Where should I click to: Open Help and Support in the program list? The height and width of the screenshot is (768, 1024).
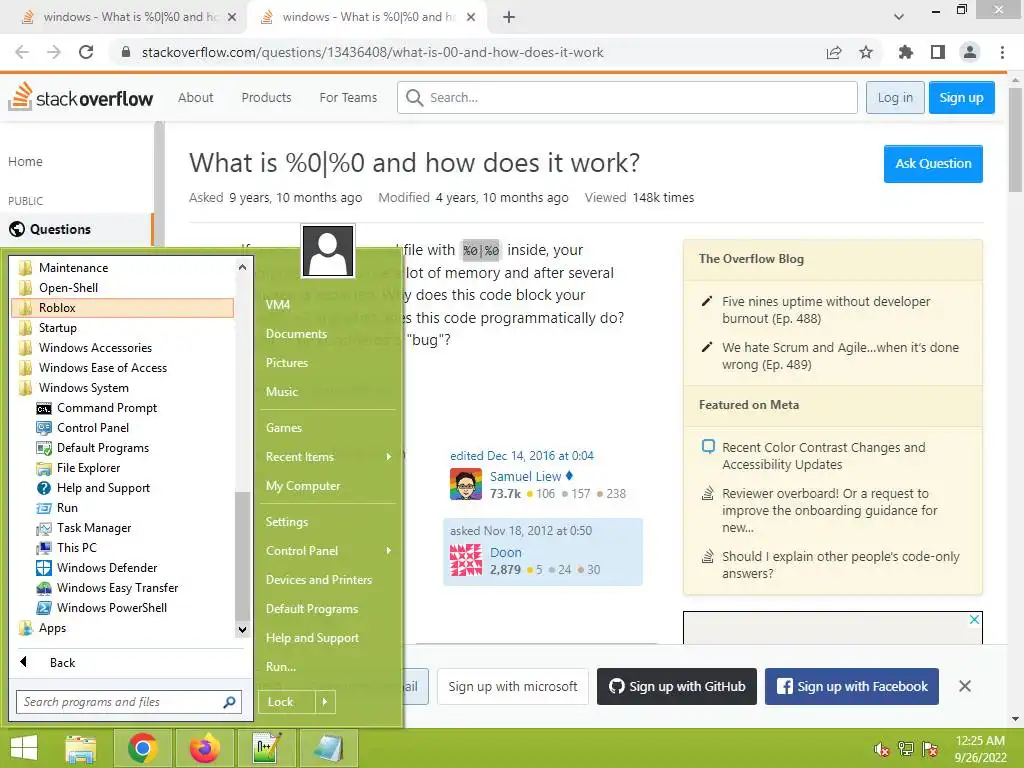(103, 488)
